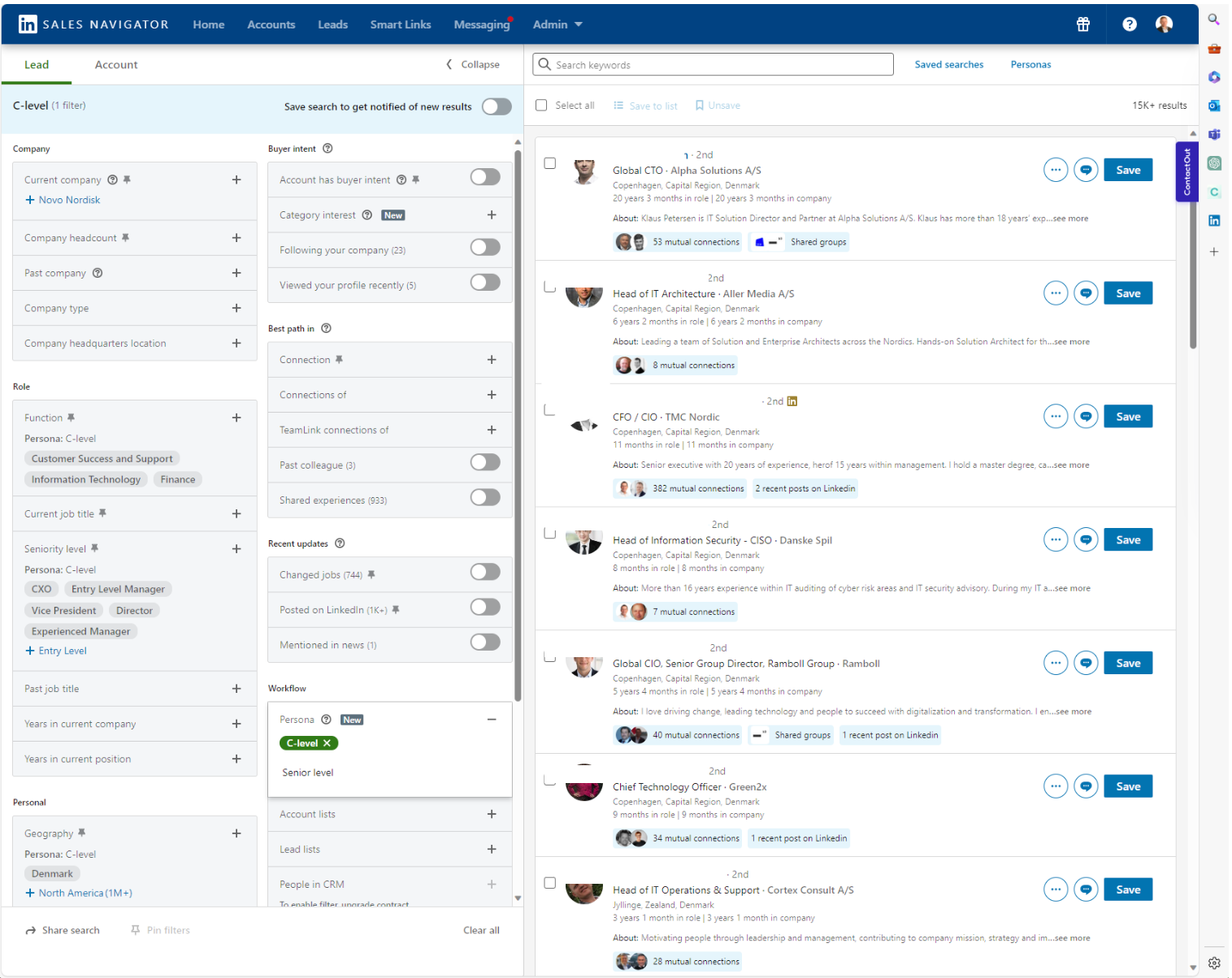Click the results list vertical scrollbar
Screen dimensions: 1232x978
(x=1193, y=244)
